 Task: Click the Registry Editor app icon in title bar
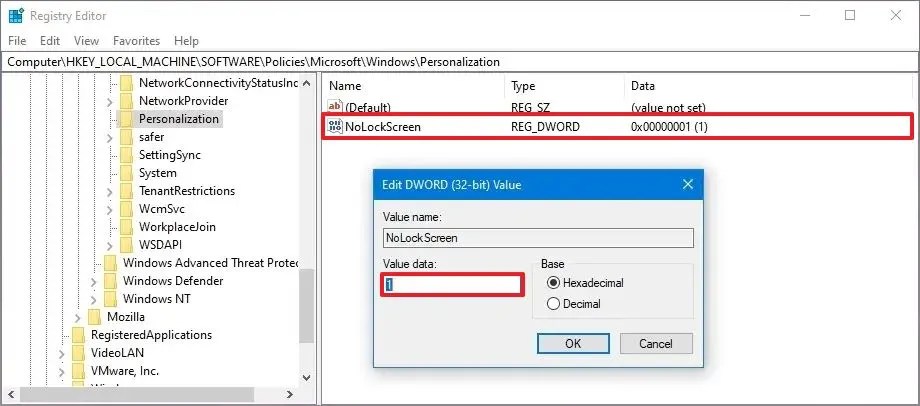point(16,16)
